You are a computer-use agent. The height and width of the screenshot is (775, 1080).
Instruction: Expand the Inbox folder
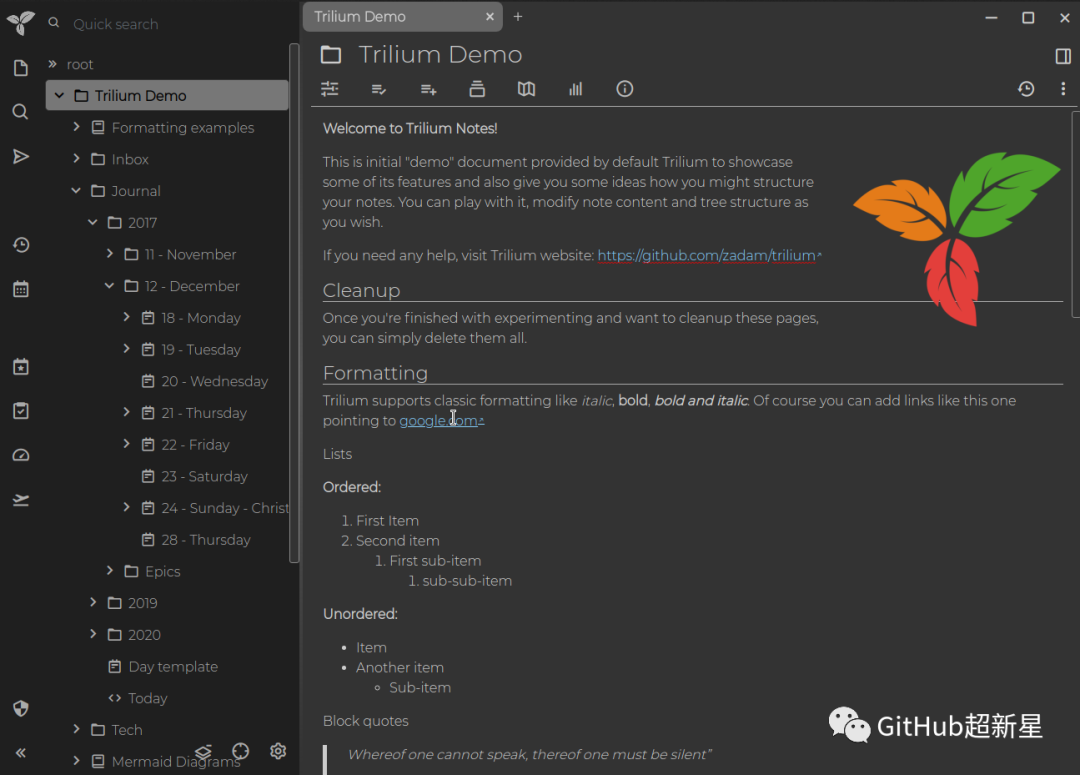tap(76, 158)
